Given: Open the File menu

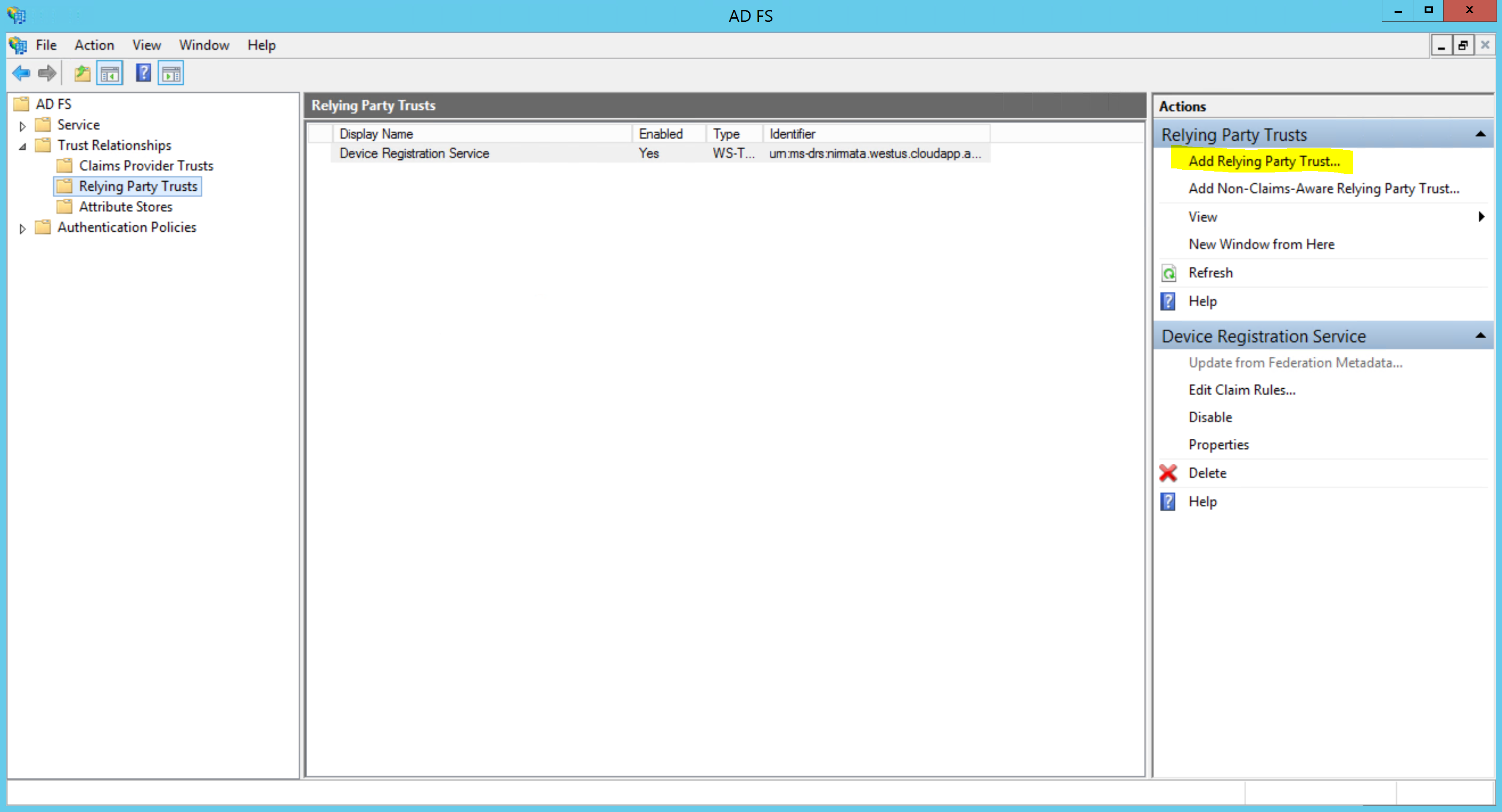Looking at the screenshot, I should click(x=46, y=45).
